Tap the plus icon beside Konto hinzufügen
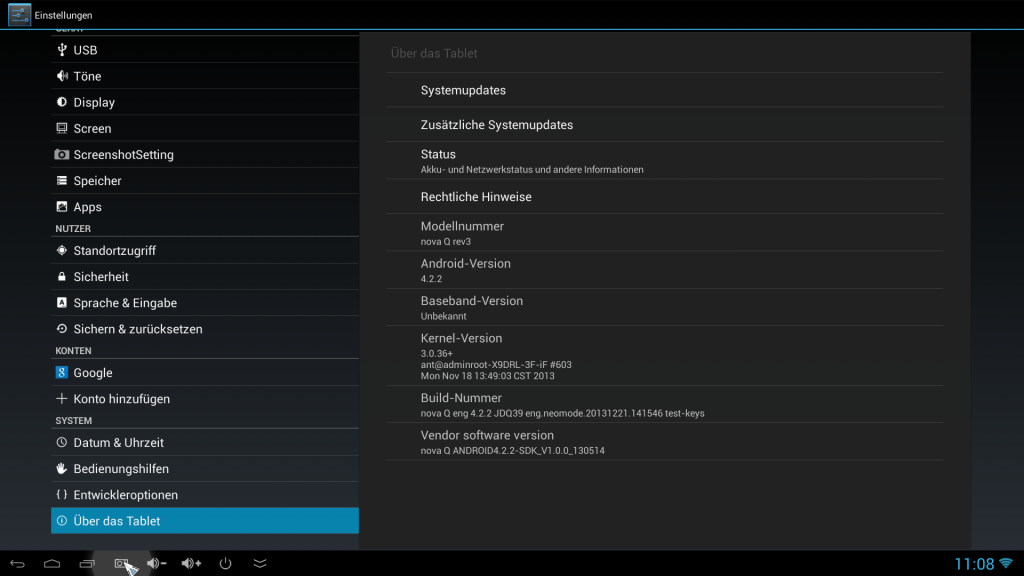 [x=62, y=398]
